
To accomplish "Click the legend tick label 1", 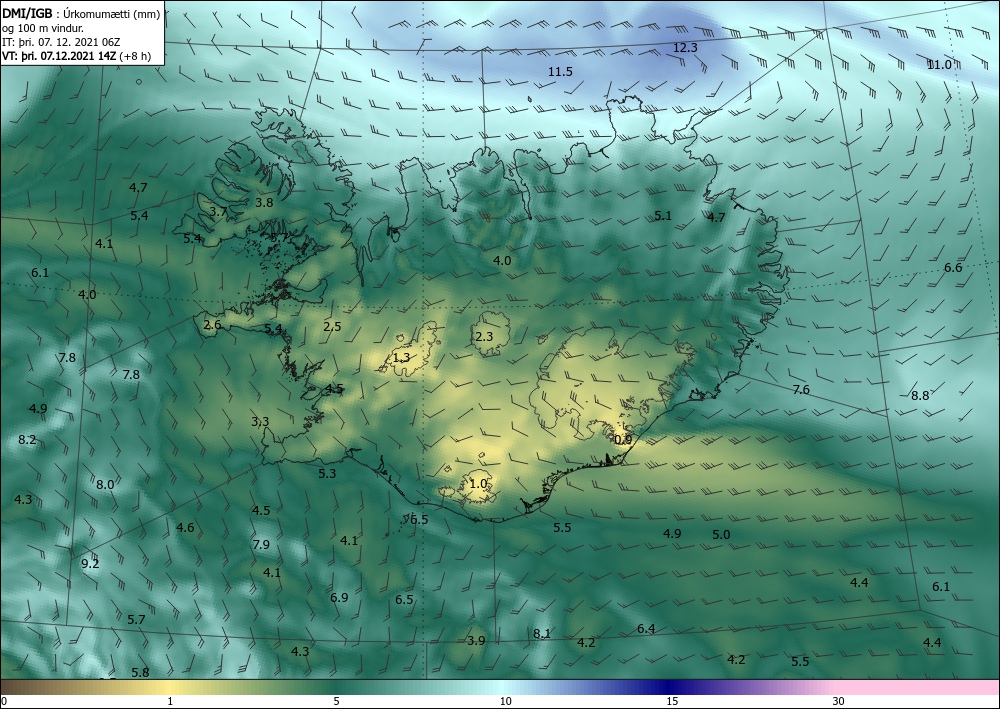I will pos(170,702).
